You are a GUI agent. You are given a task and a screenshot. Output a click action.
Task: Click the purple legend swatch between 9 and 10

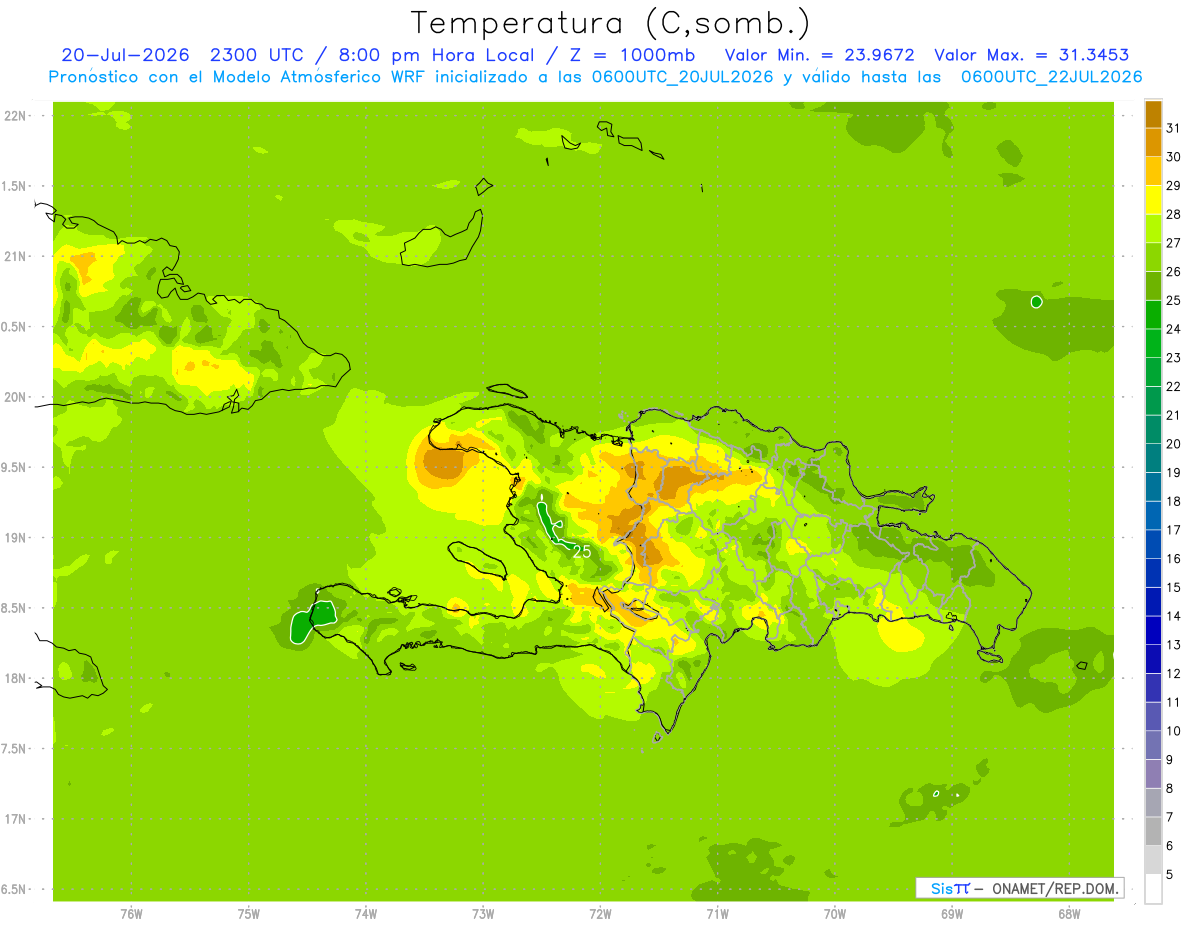point(1153,745)
